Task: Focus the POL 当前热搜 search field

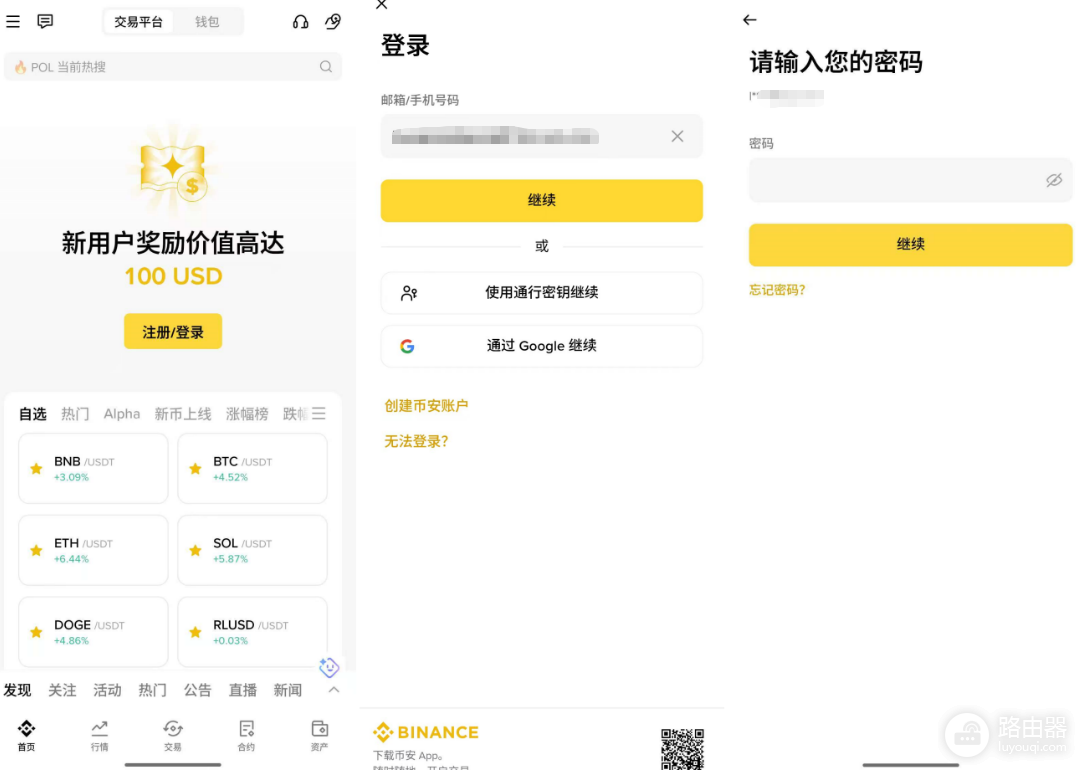Action: pos(173,66)
